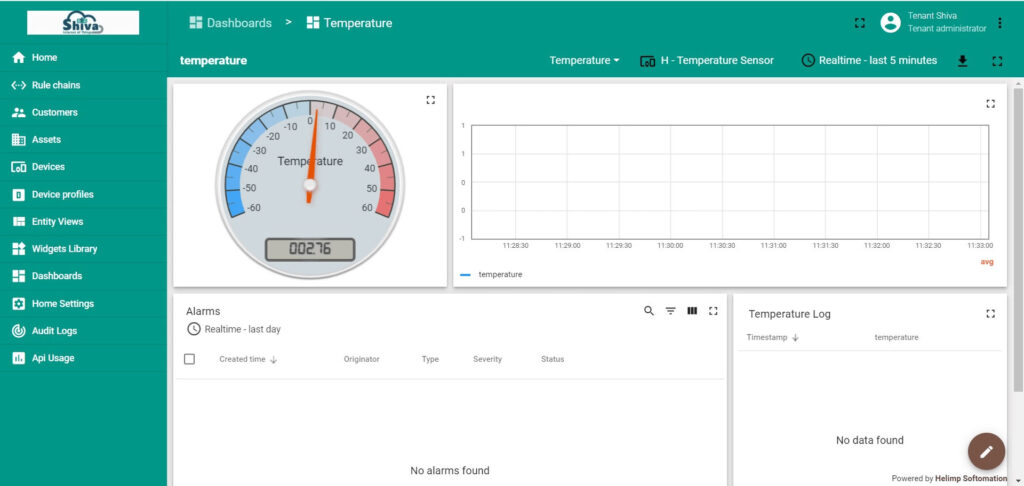1024x486 pixels.
Task: Expand Temperature Log widget to fullscreen
Action: (x=990, y=313)
